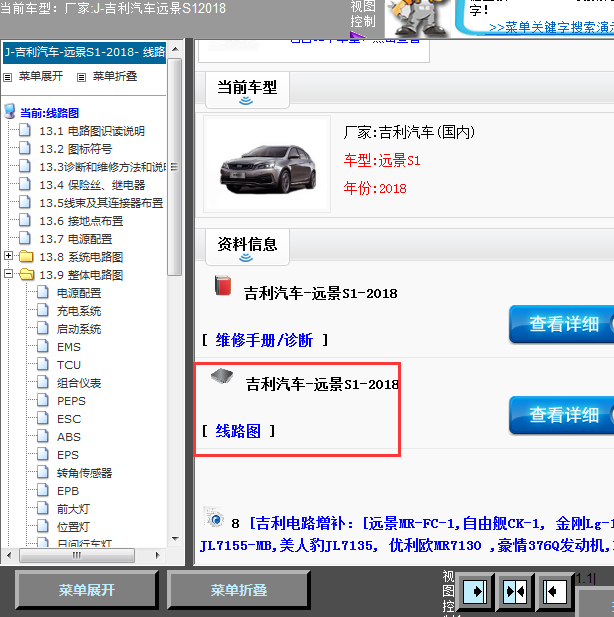Click the view control left-arrow icon
The width and height of the screenshot is (614, 617).
pyautogui.click(x=555, y=591)
